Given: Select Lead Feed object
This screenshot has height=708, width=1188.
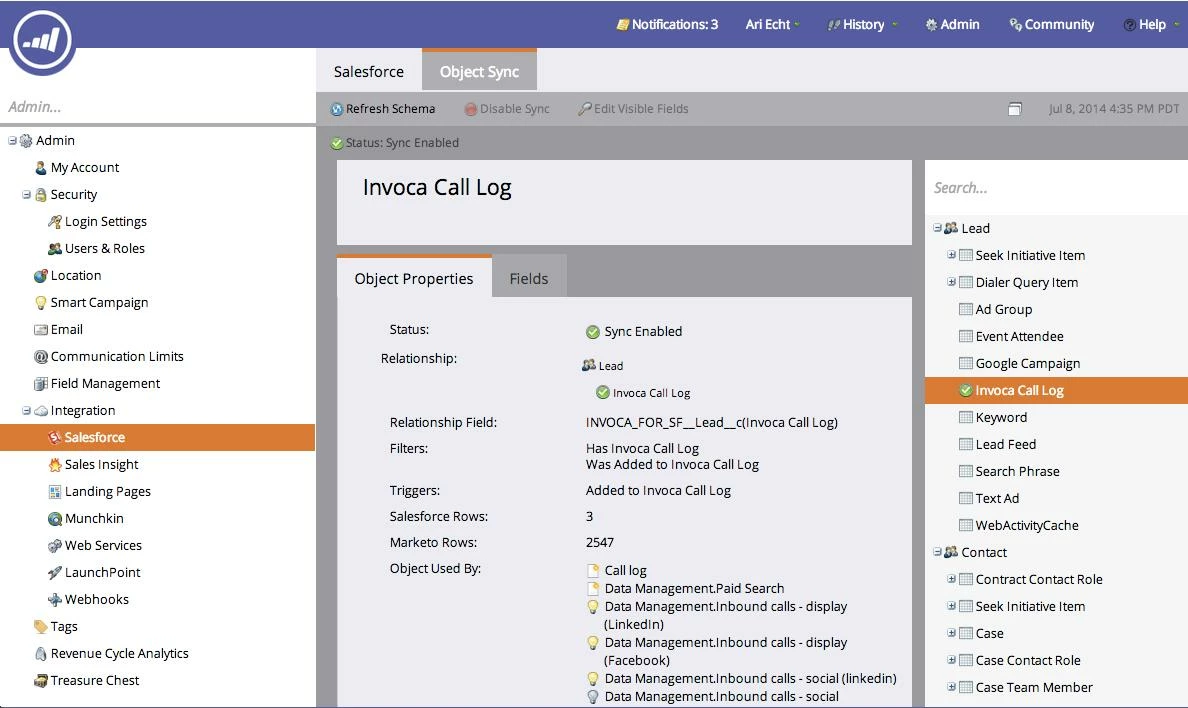Looking at the screenshot, I should pyautogui.click(x=998, y=444).
